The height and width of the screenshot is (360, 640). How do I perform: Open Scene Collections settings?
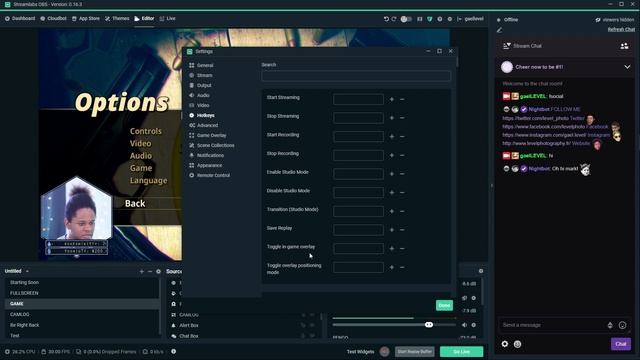point(211,145)
